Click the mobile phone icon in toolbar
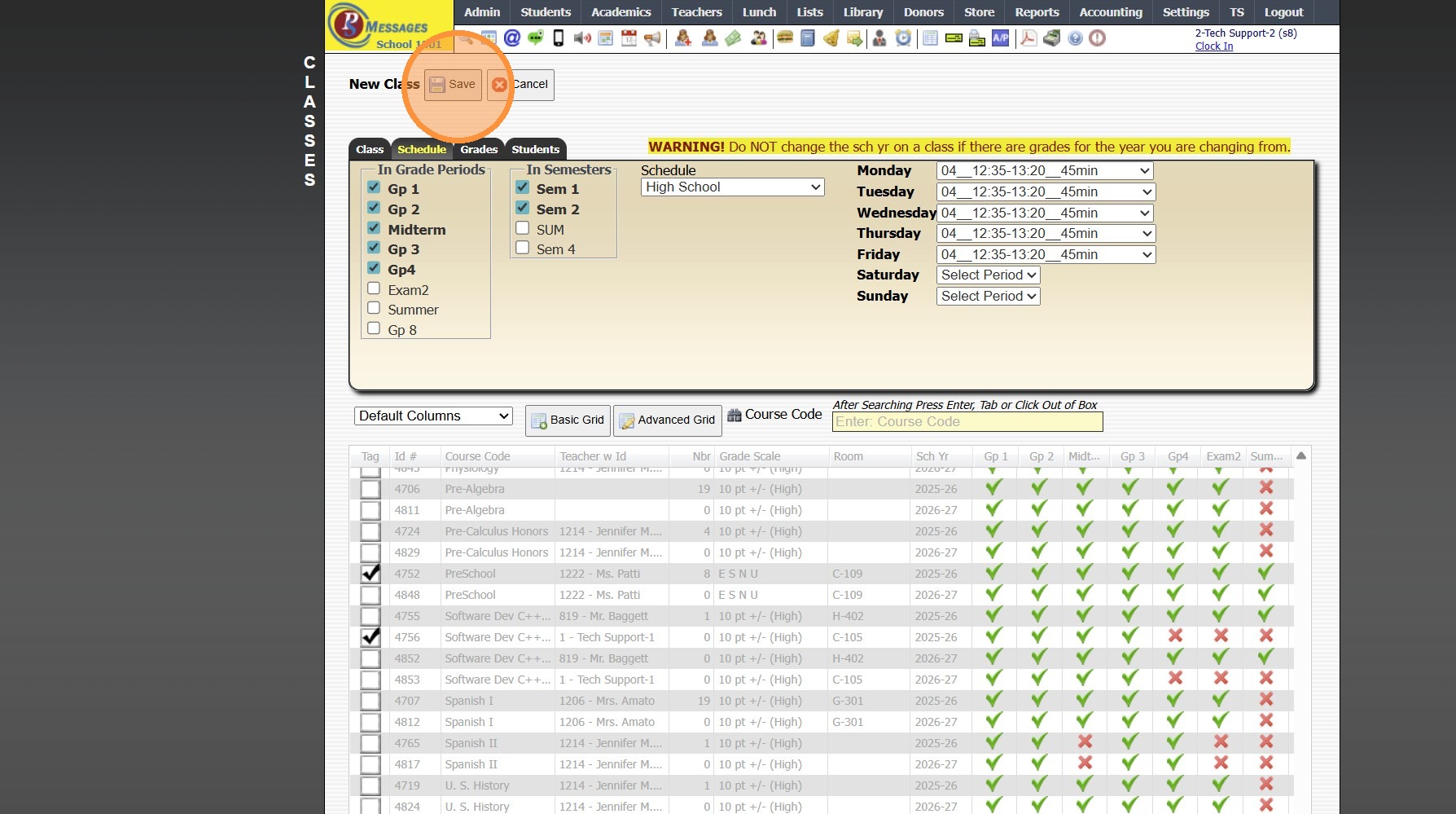 [x=559, y=37]
